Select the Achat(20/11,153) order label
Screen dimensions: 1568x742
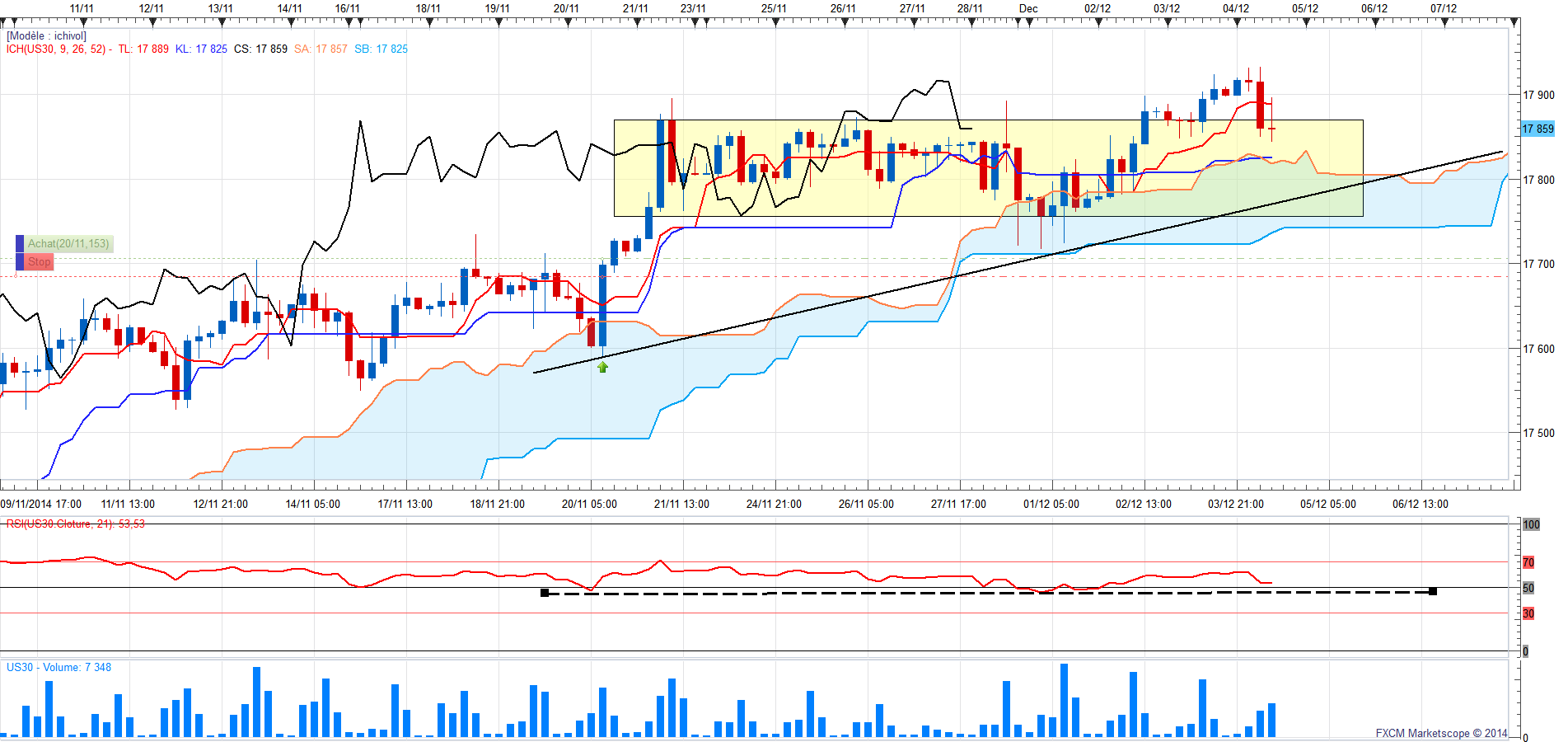click(x=68, y=244)
